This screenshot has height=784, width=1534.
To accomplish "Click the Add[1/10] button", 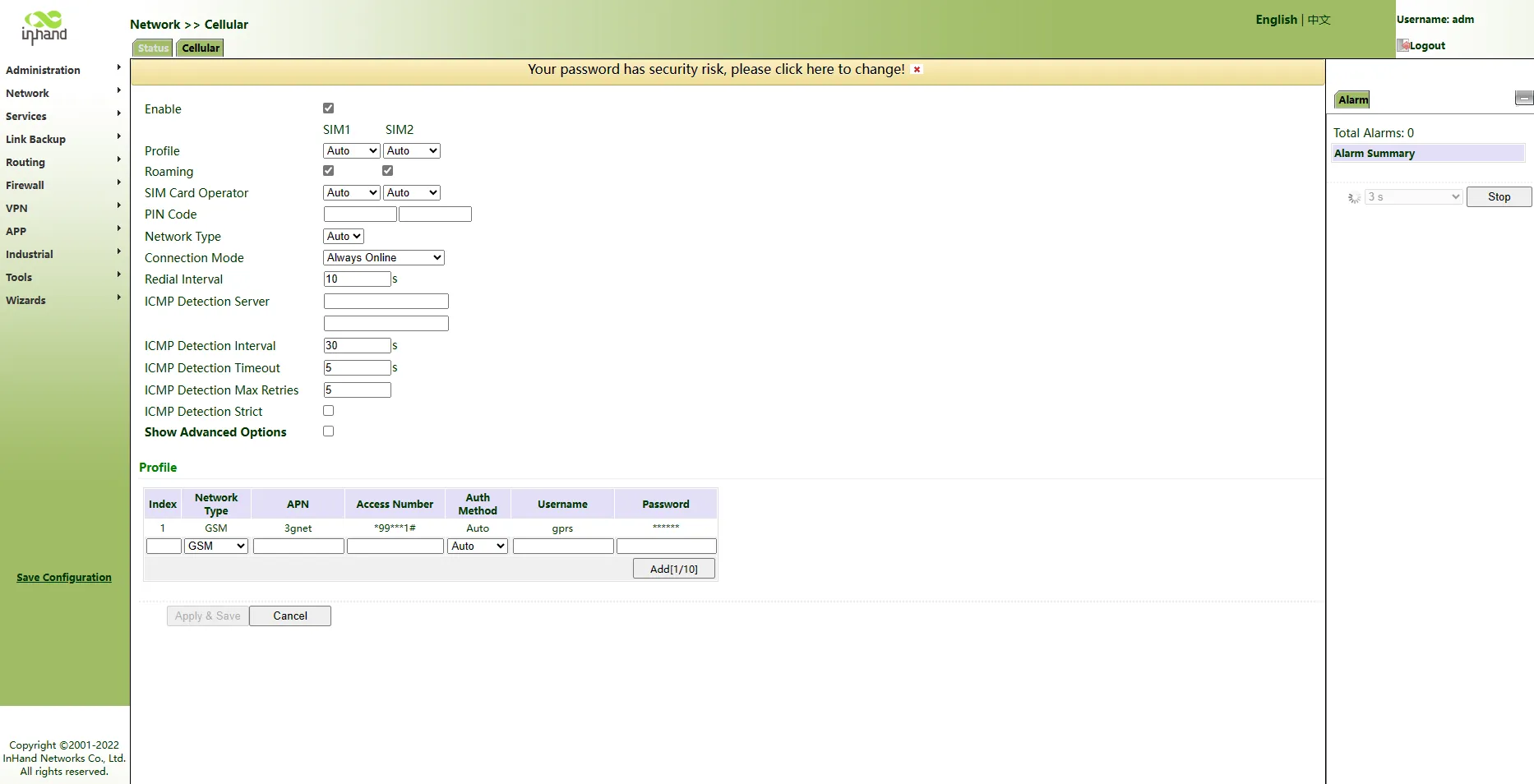I will pos(674,569).
